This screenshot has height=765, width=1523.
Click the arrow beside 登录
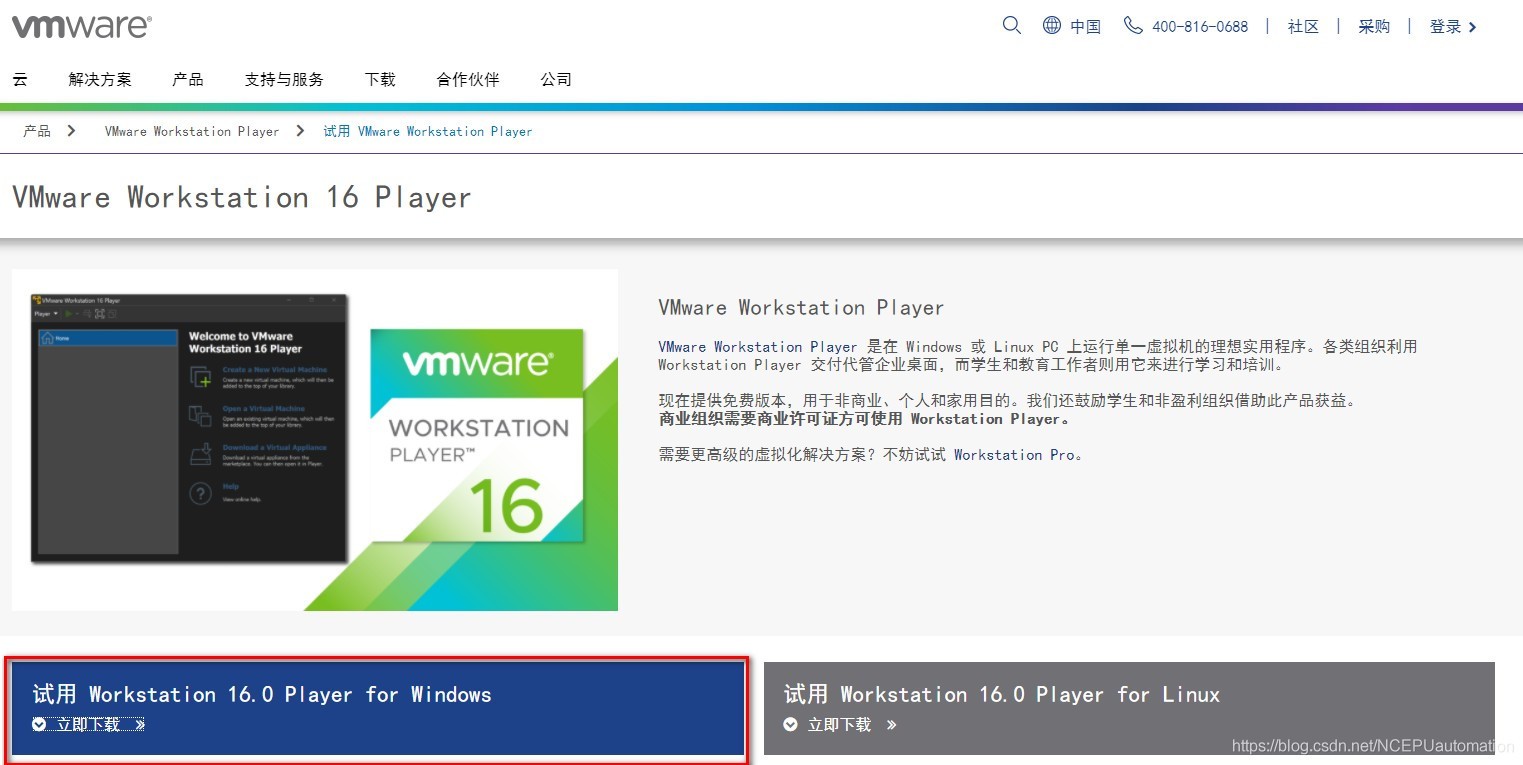tap(1472, 27)
